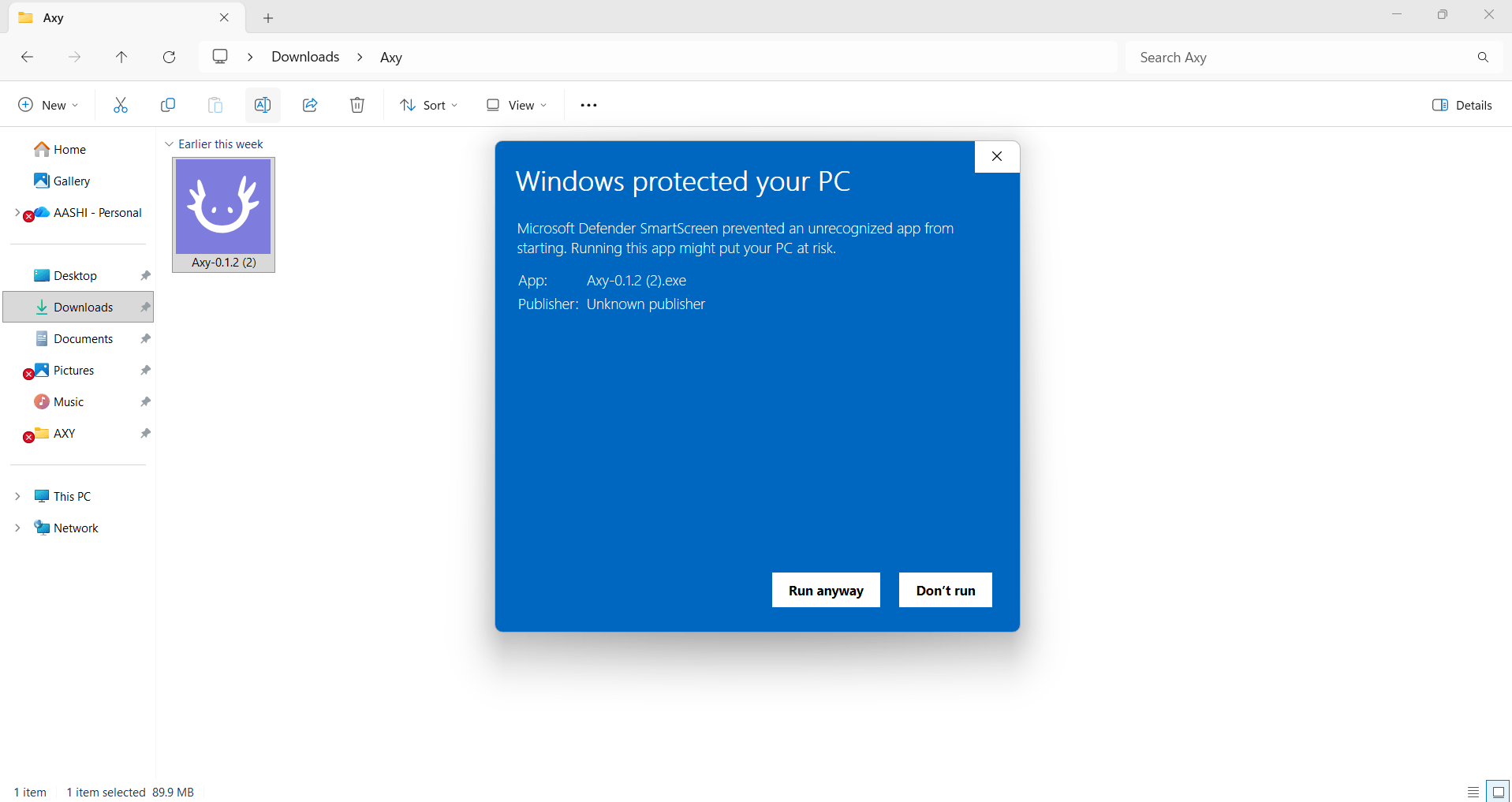Click the Cut scissors icon
This screenshot has width=1512, height=802.
click(121, 105)
